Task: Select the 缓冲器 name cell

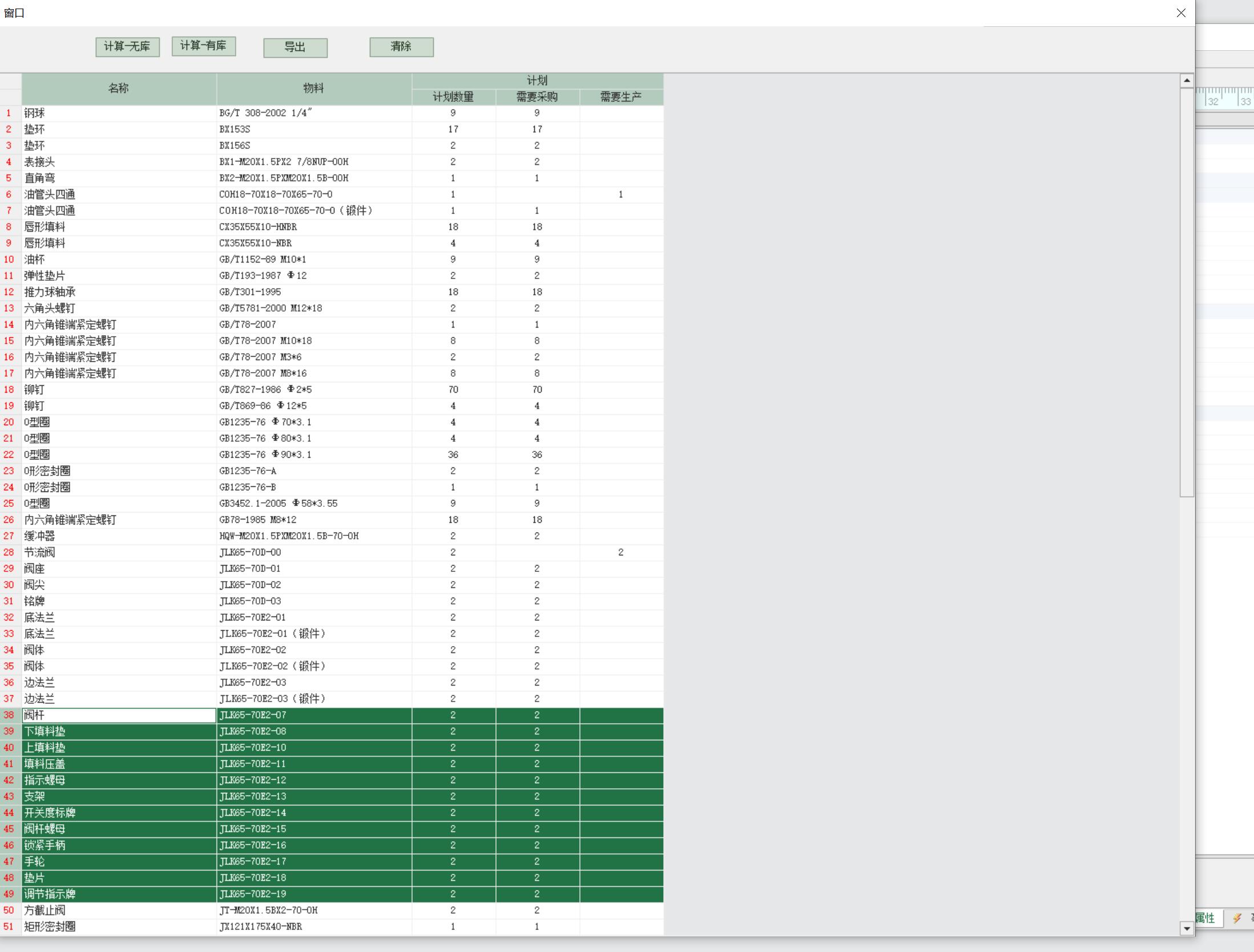Action: (119, 536)
